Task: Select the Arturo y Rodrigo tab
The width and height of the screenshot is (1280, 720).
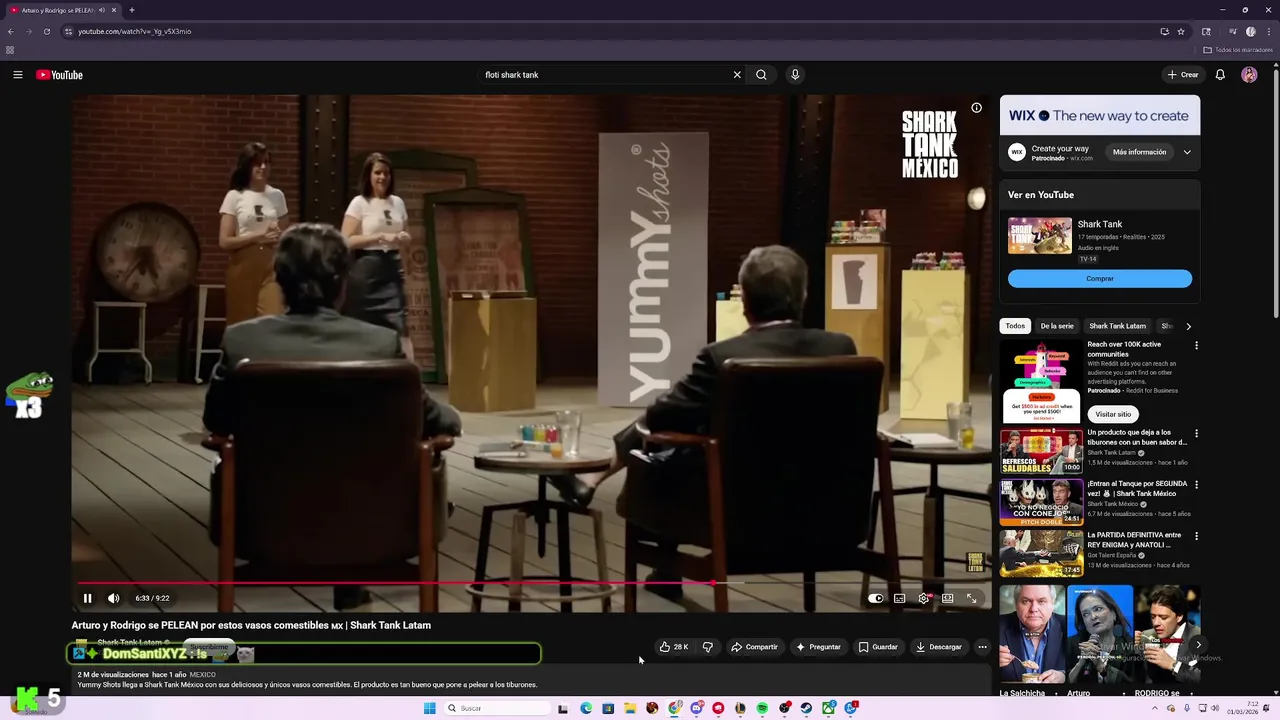Action: tap(62, 10)
